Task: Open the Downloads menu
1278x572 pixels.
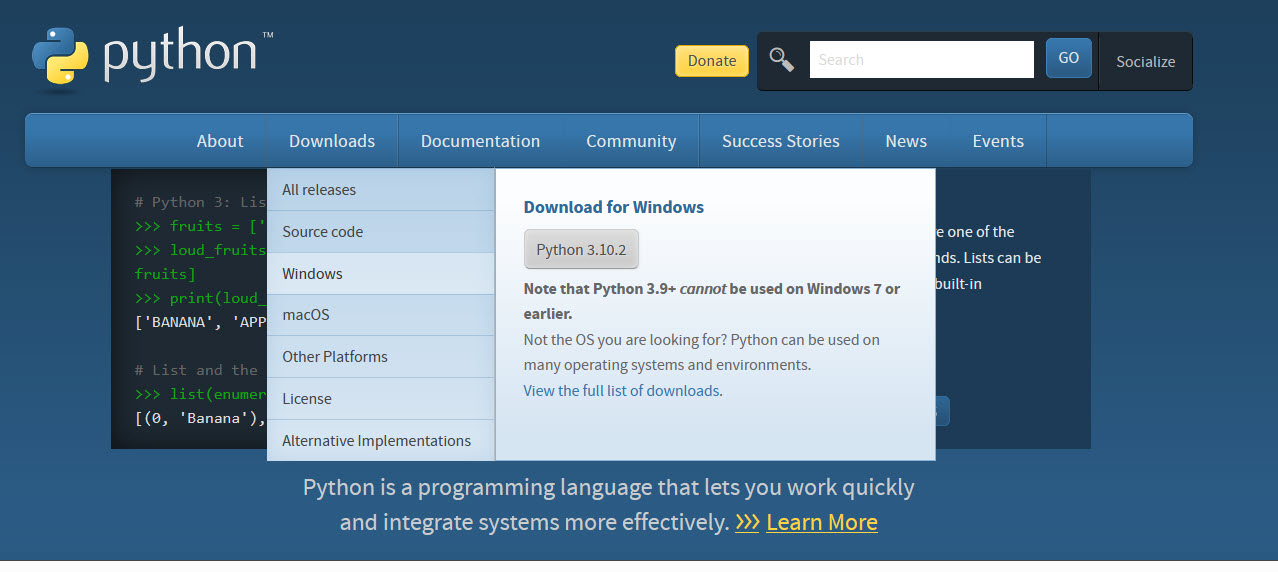Action: [332, 141]
